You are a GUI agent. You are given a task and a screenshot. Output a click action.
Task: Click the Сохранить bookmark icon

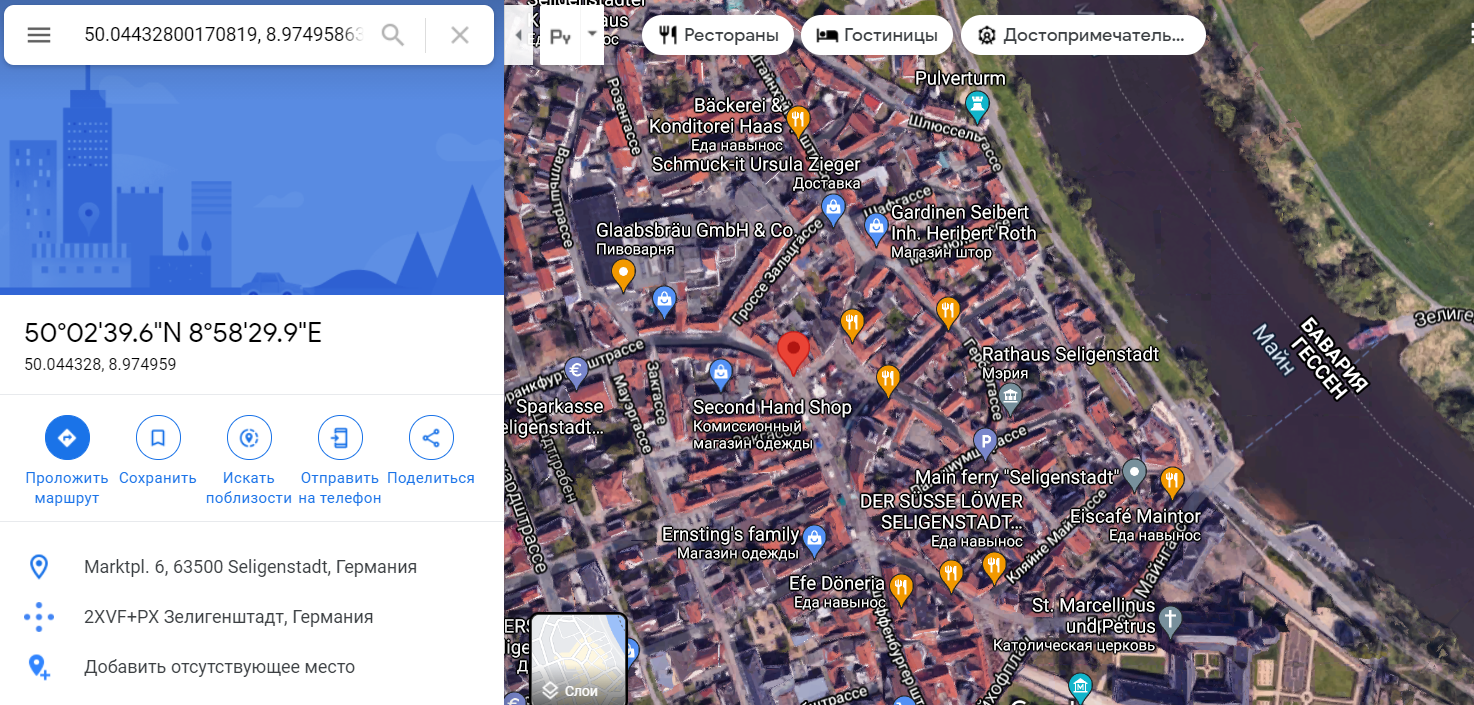click(x=158, y=437)
